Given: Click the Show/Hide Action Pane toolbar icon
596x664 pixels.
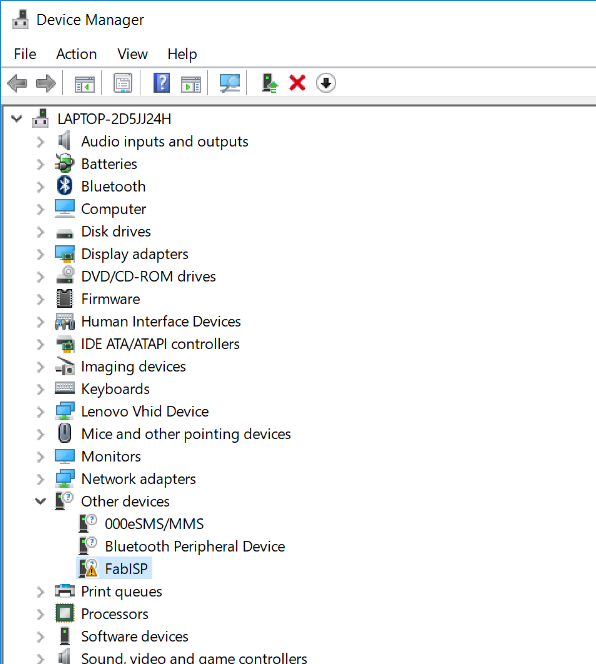Looking at the screenshot, I should tap(191, 83).
